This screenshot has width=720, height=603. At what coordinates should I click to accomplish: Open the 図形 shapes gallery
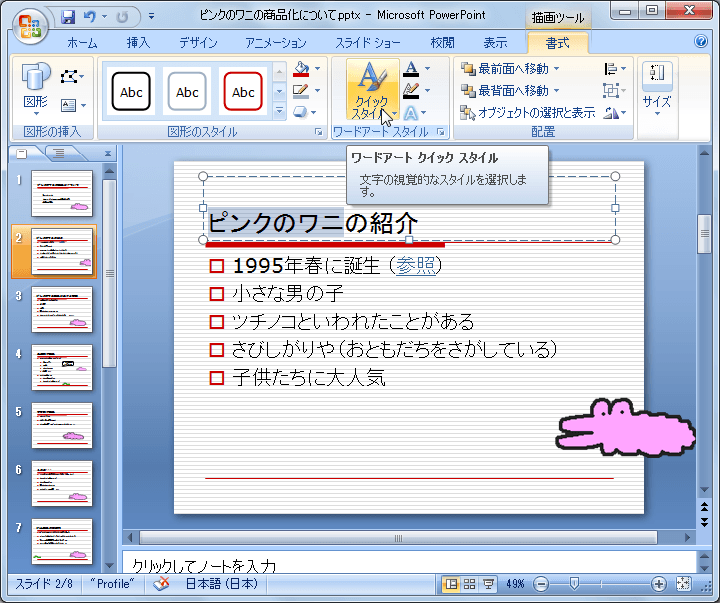(x=36, y=89)
